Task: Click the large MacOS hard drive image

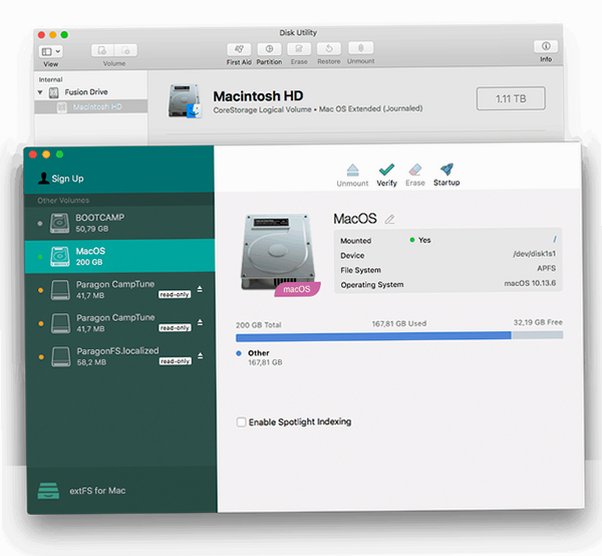Action: point(278,252)
